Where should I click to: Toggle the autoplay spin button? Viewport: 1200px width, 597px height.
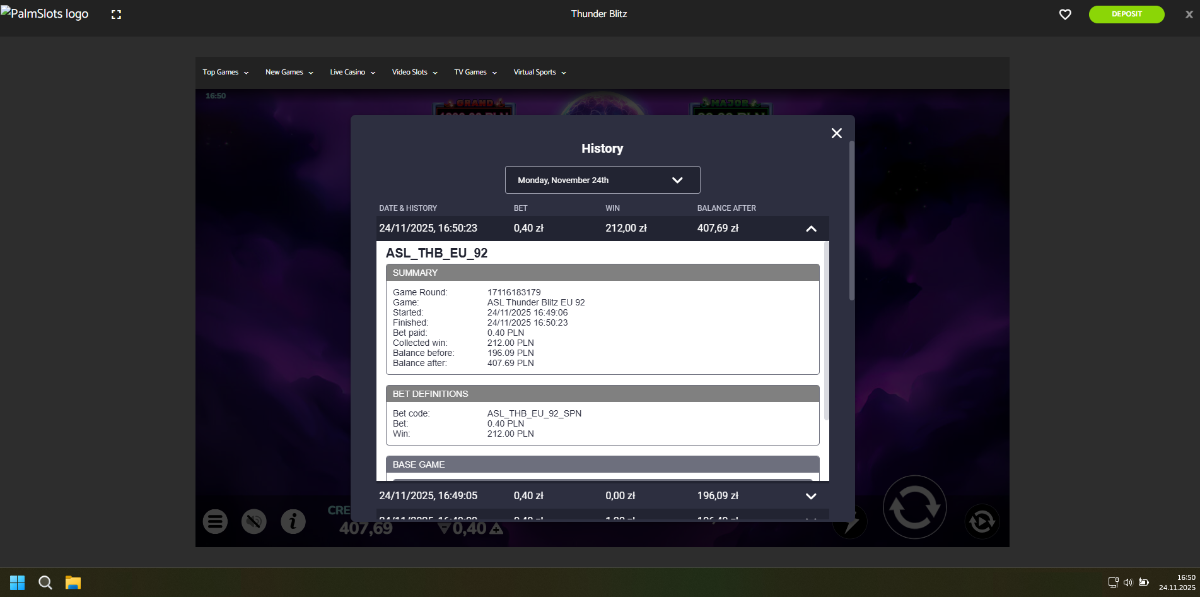[x=981, y=521]
